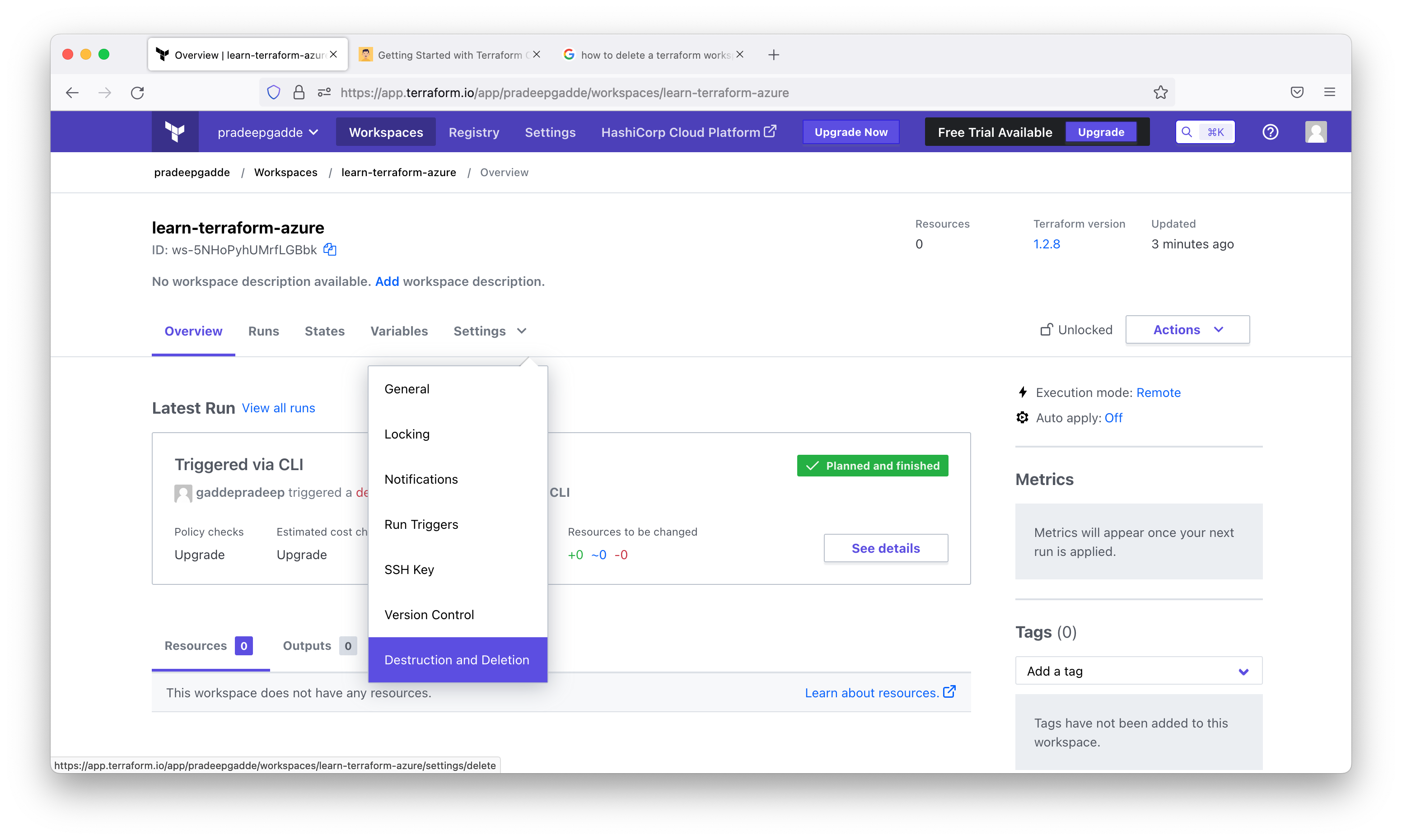The height and width of the screenshot is (840, 1402).
Task: Open the Add a tag dropdown
Action: (1138, 671)
